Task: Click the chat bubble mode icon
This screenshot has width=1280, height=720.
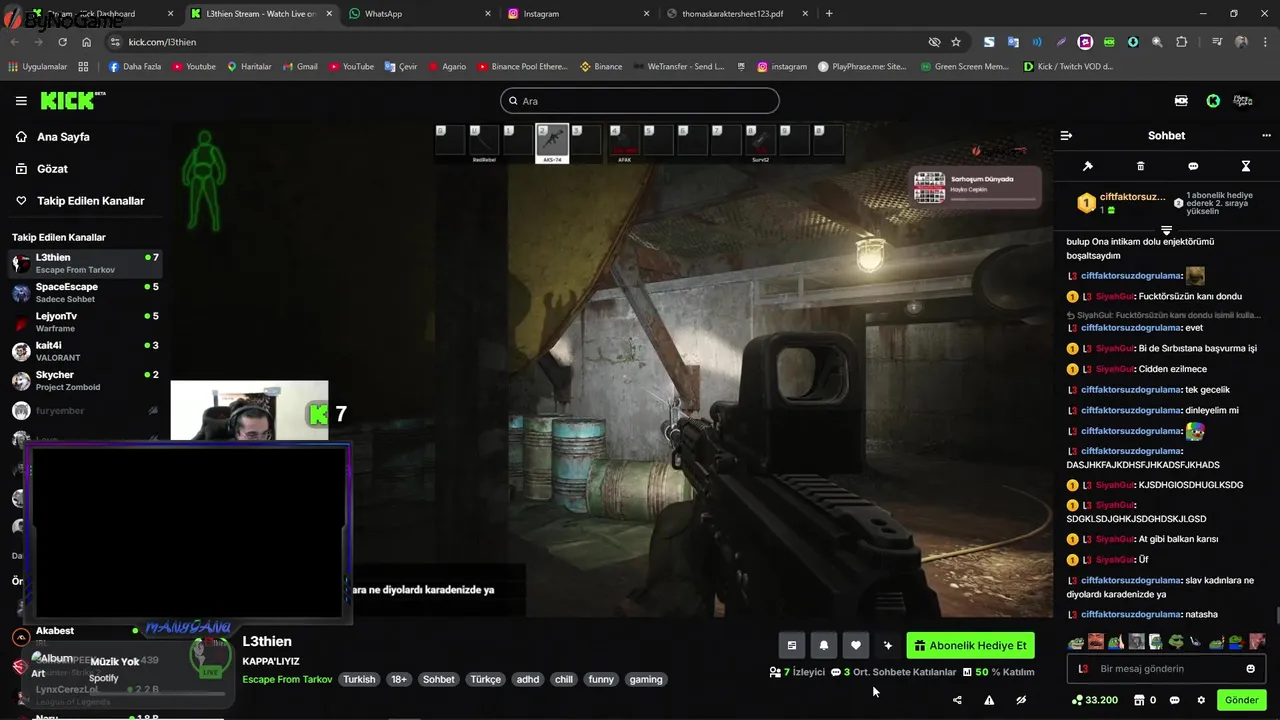Action: [x=1193, y=166]
